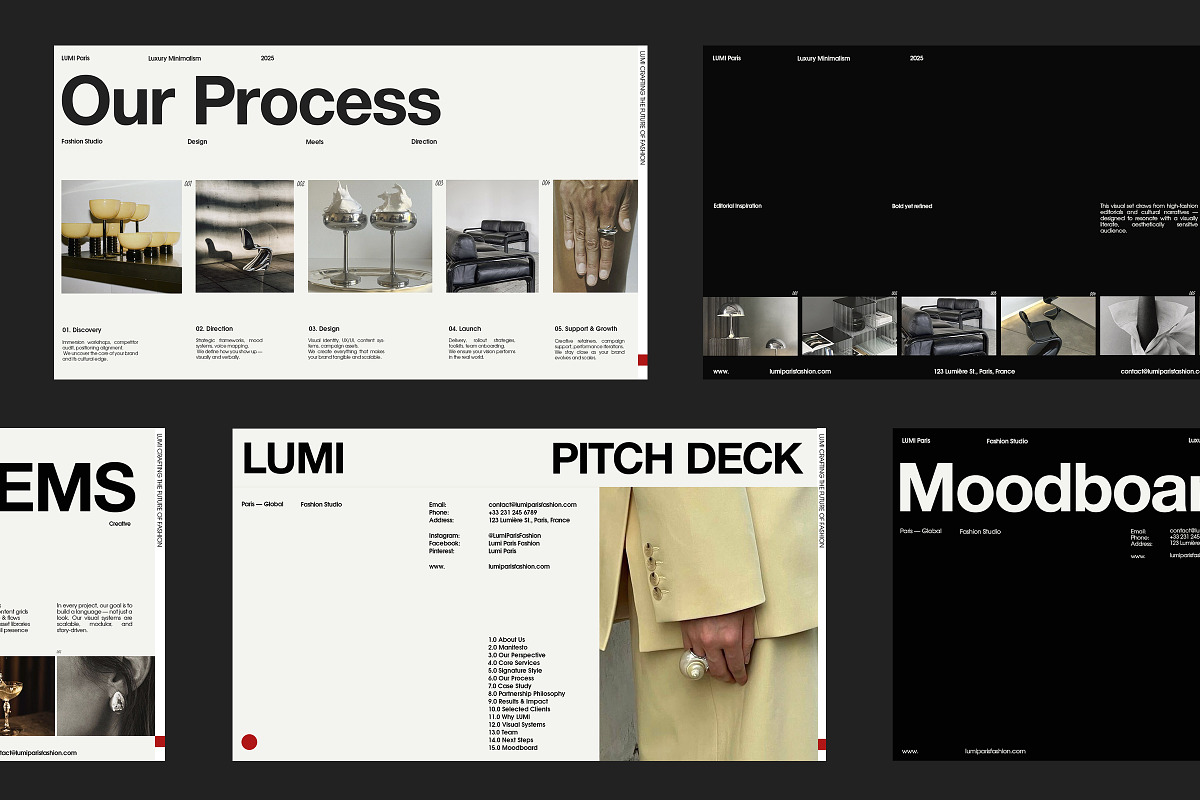Select table lamp photo on black slide

[x=750, y=326]
